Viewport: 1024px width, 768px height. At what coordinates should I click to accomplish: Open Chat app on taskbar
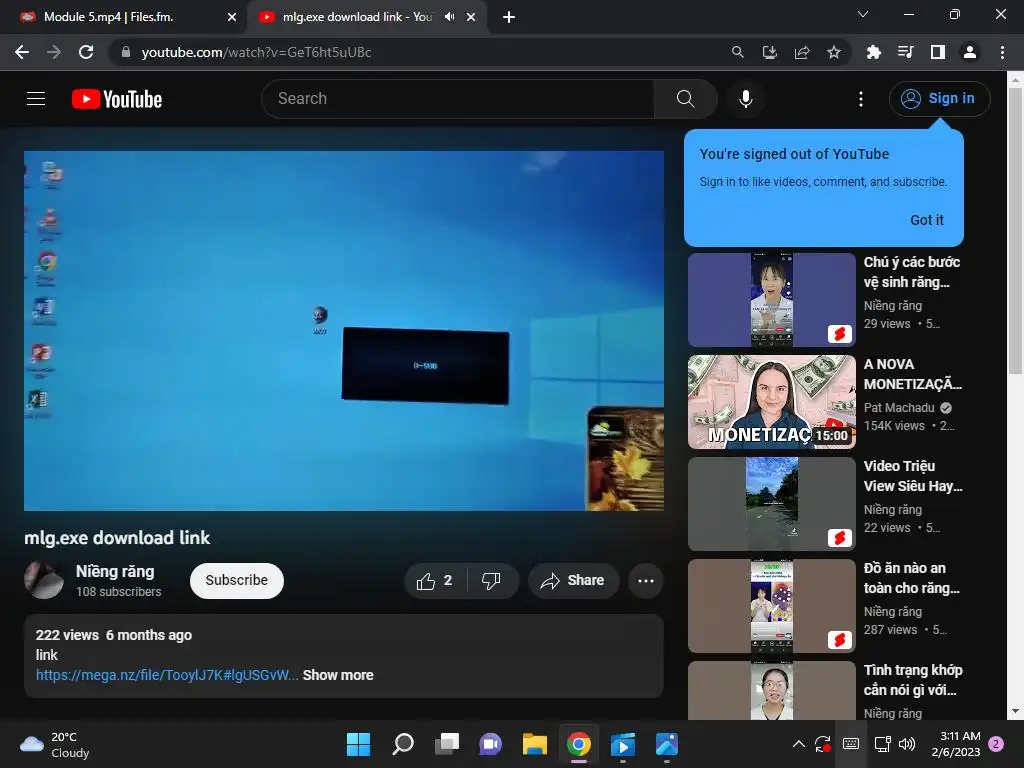tap(490, 744)
